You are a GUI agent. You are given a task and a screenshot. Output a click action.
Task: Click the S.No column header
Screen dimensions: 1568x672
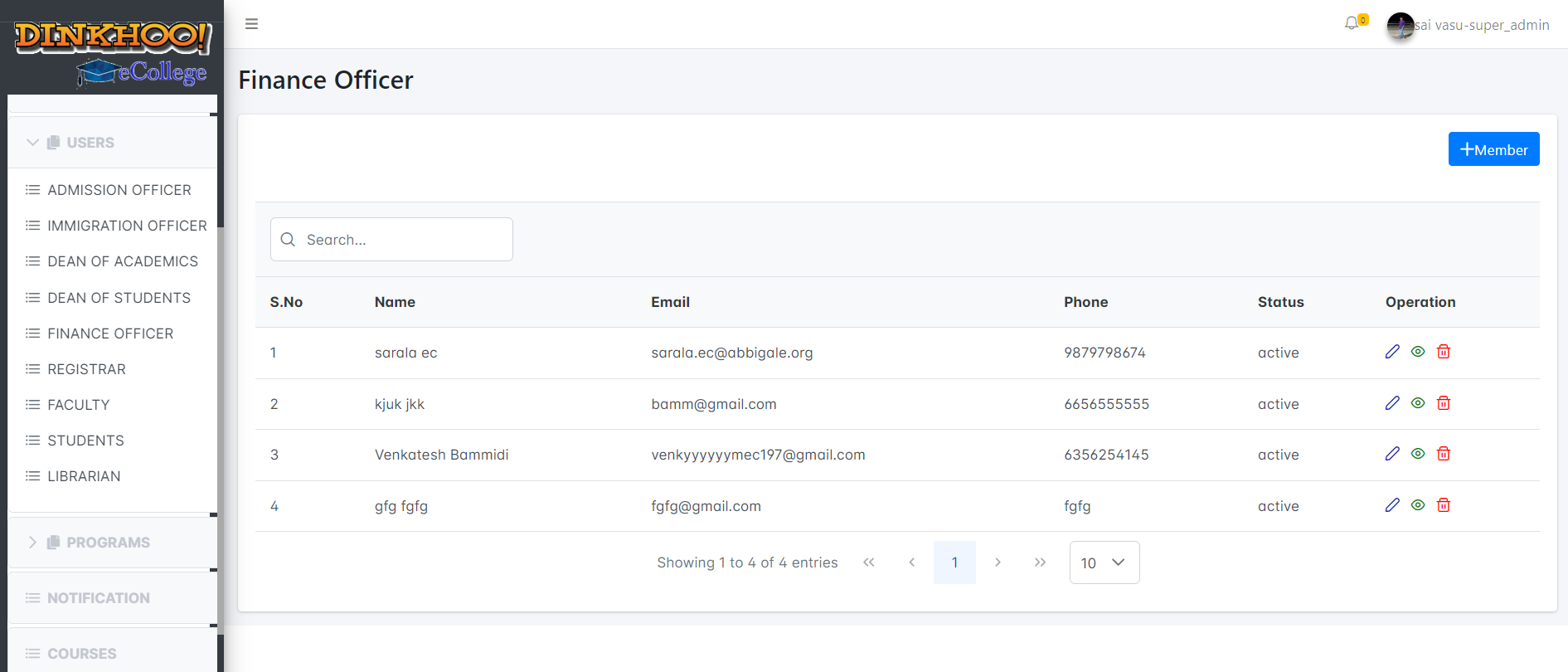(286, 302)
